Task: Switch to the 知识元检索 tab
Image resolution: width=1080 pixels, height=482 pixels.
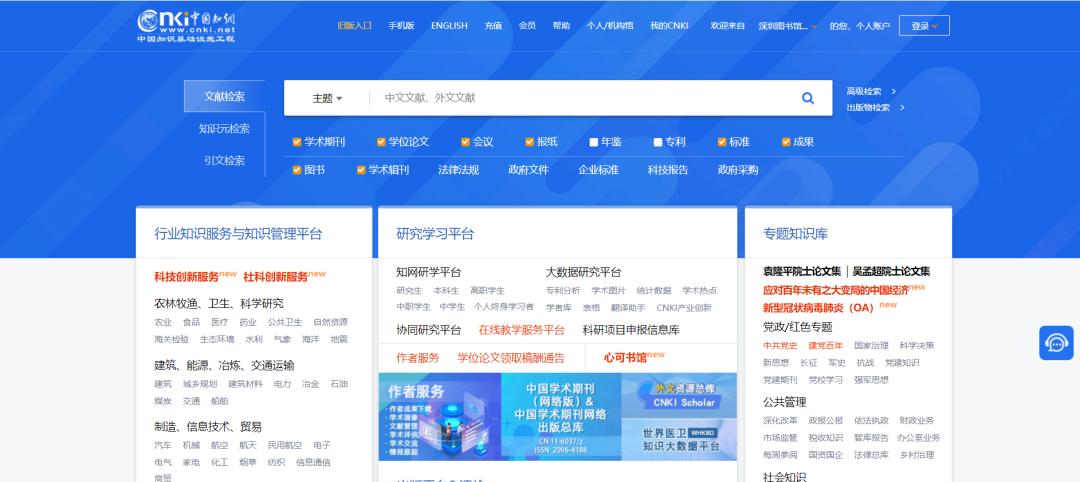Action: click(x=224, y=129)
